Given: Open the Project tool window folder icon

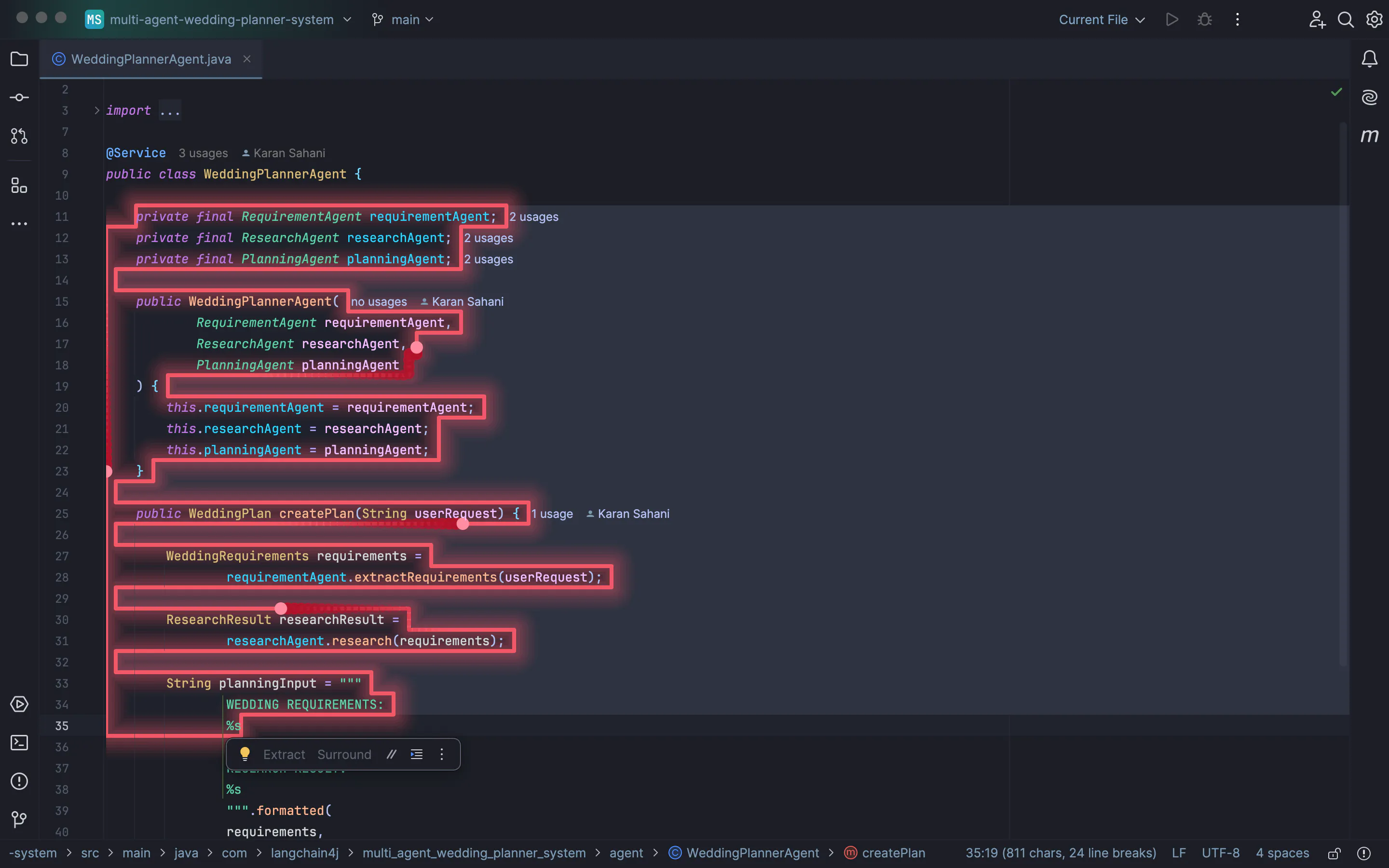Looking at the screenshot, I should tap(19, 59).
